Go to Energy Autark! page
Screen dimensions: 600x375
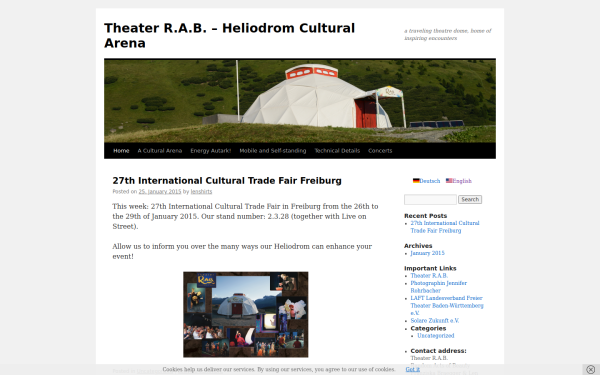(210, 151)
